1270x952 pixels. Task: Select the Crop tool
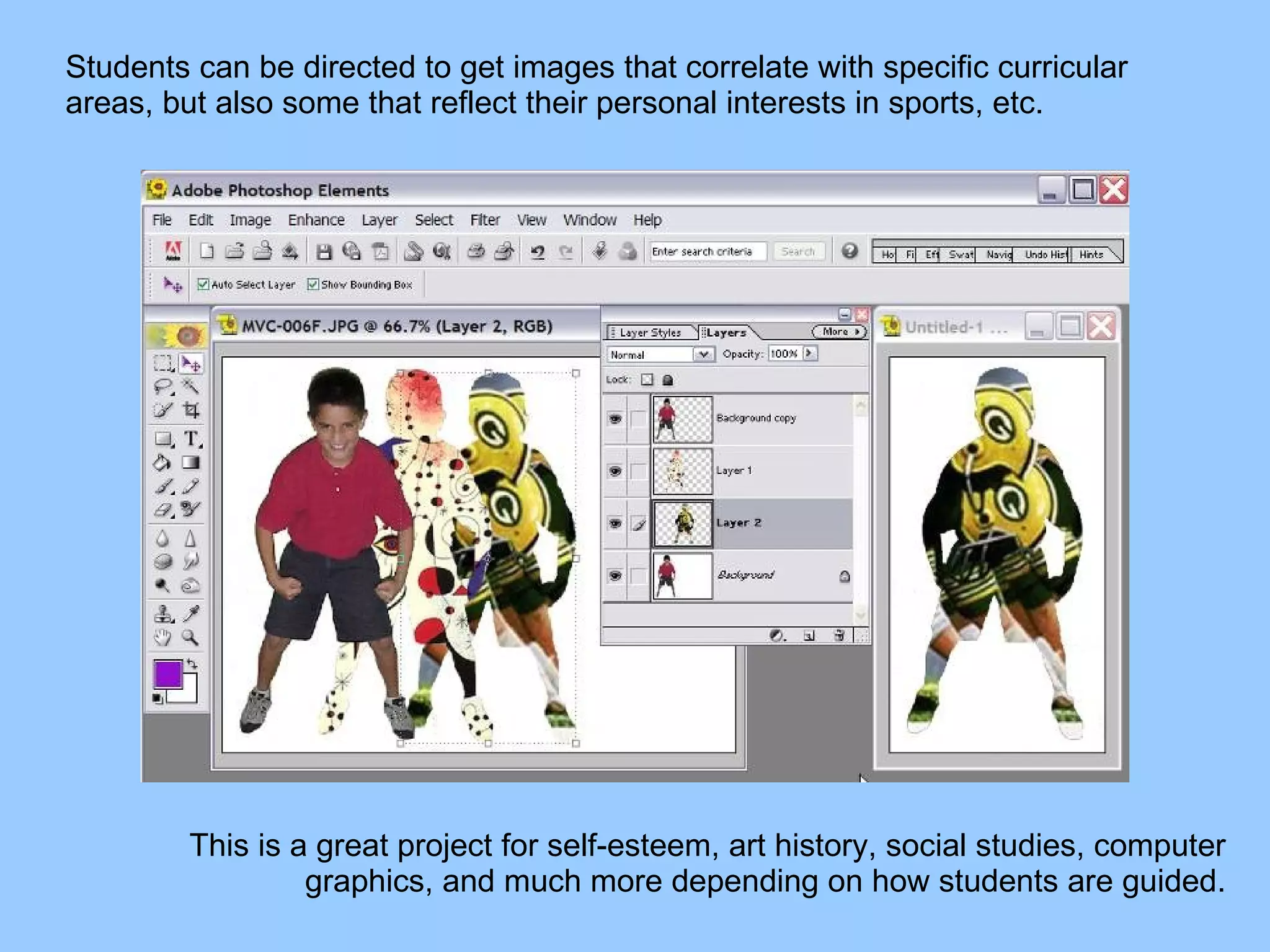click(x=191, y=410)
